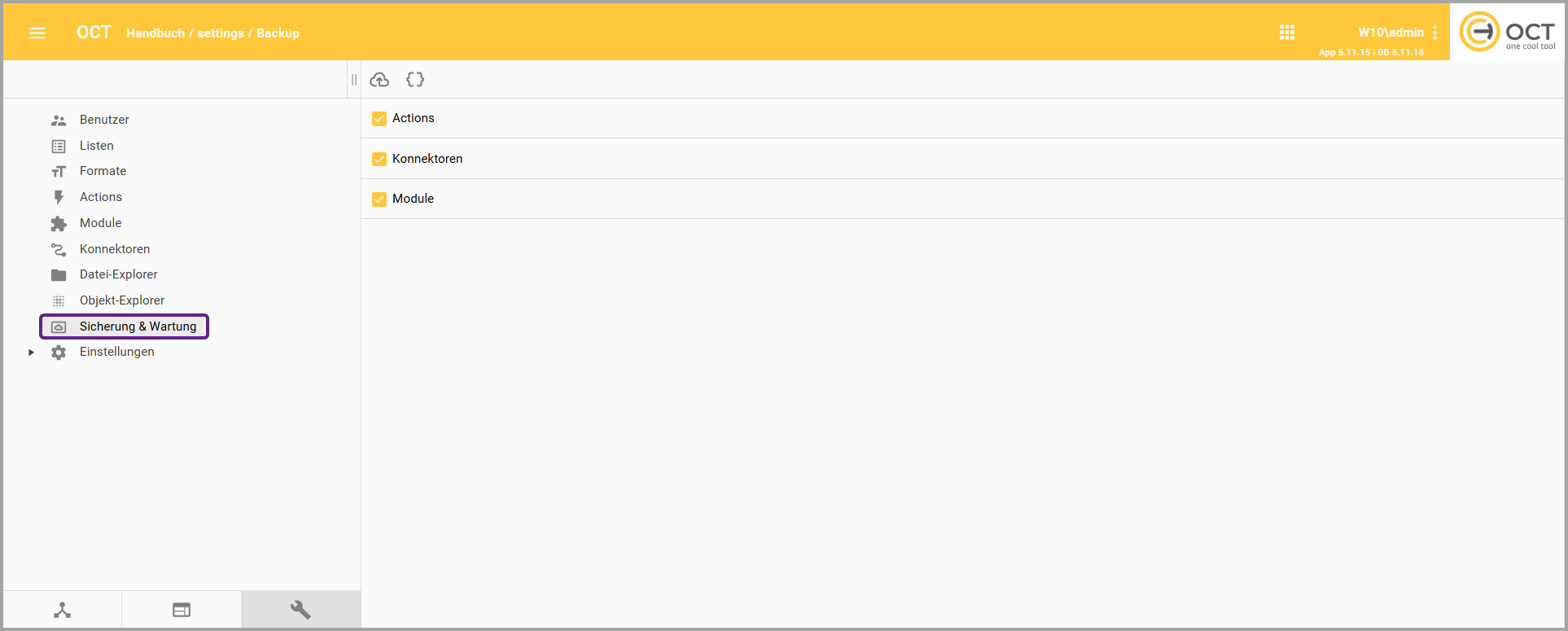The image size is (1568, 631).
Task: Click the Module puzzle icon in sidebar
Action: click(59, 223)
